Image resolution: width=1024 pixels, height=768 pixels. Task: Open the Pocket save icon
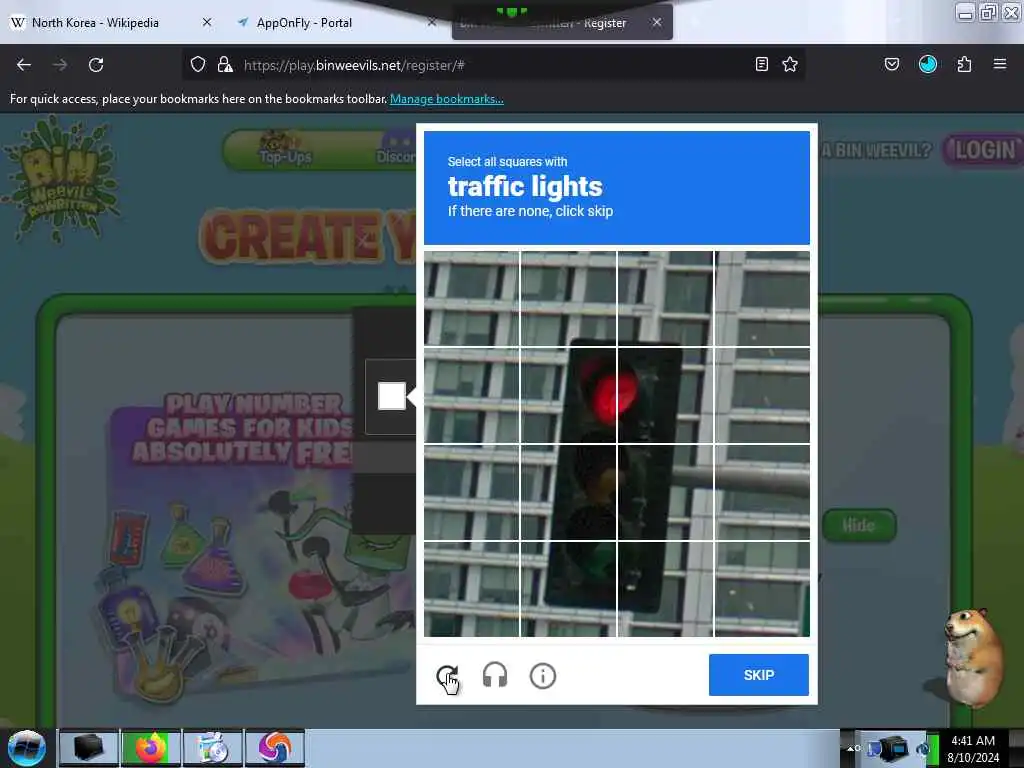[892, 64]
